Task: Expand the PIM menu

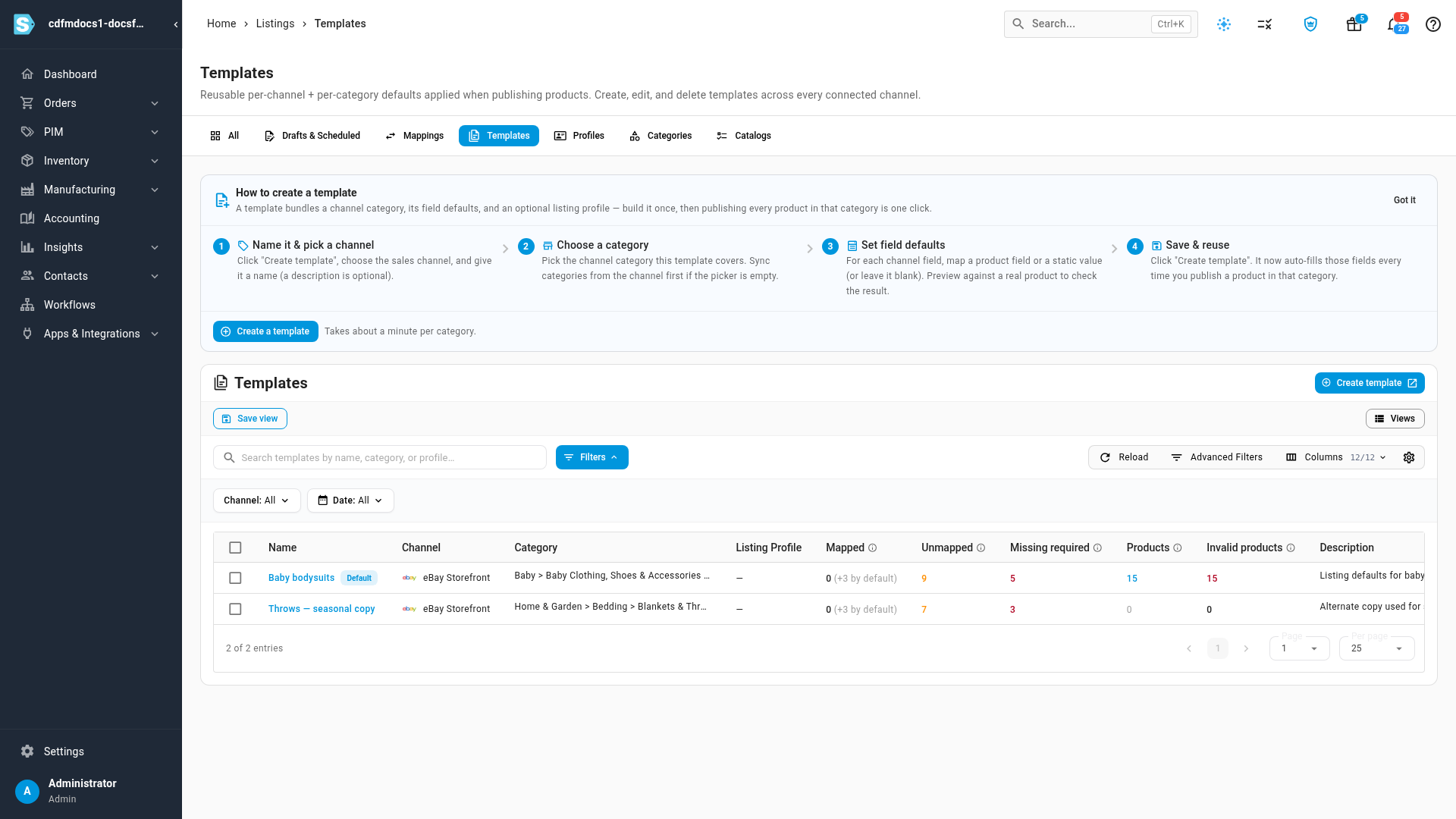Action: point(91,132)
